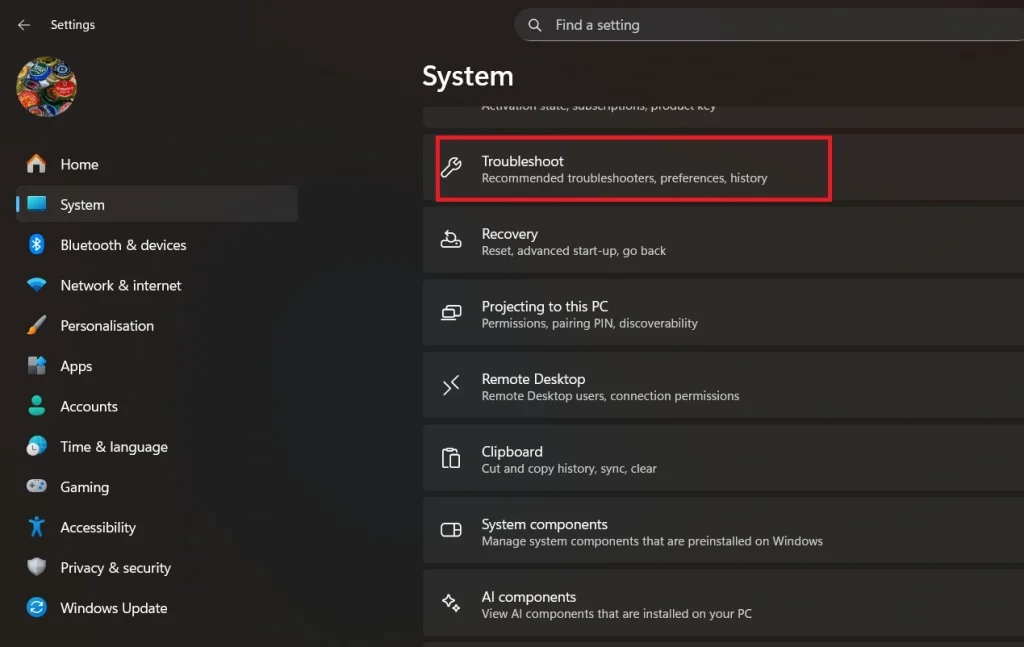Click the Accounts person icon
Viewport: 1024px width, 647px height.
(37, 406)
